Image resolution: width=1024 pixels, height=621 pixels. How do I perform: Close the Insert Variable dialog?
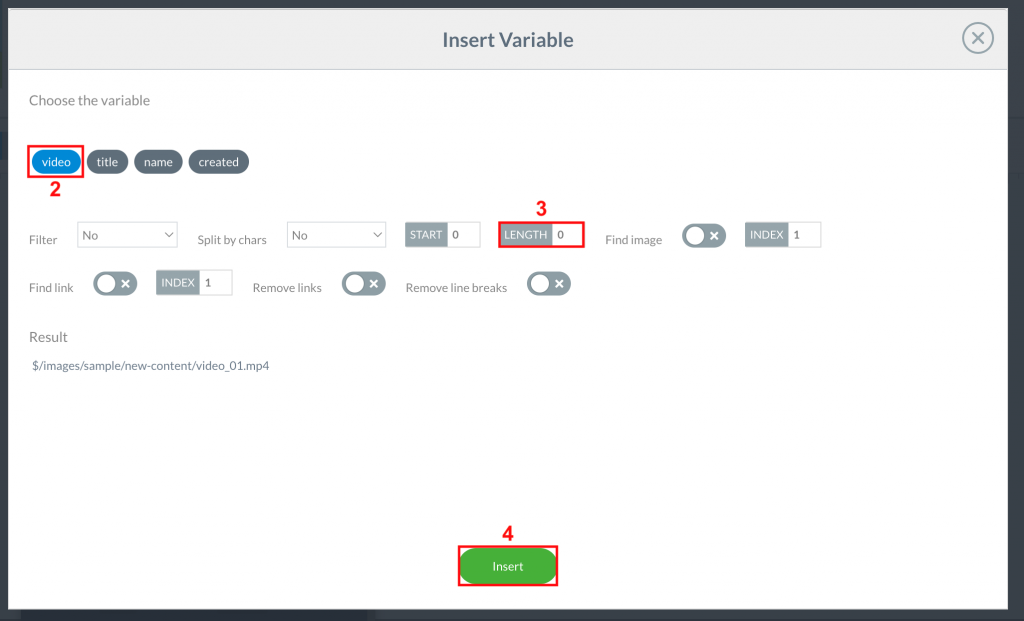(978, 38)
